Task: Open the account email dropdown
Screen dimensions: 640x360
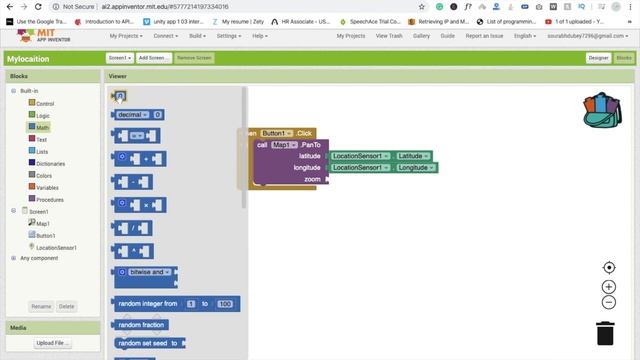Action: tap(587, 36)
